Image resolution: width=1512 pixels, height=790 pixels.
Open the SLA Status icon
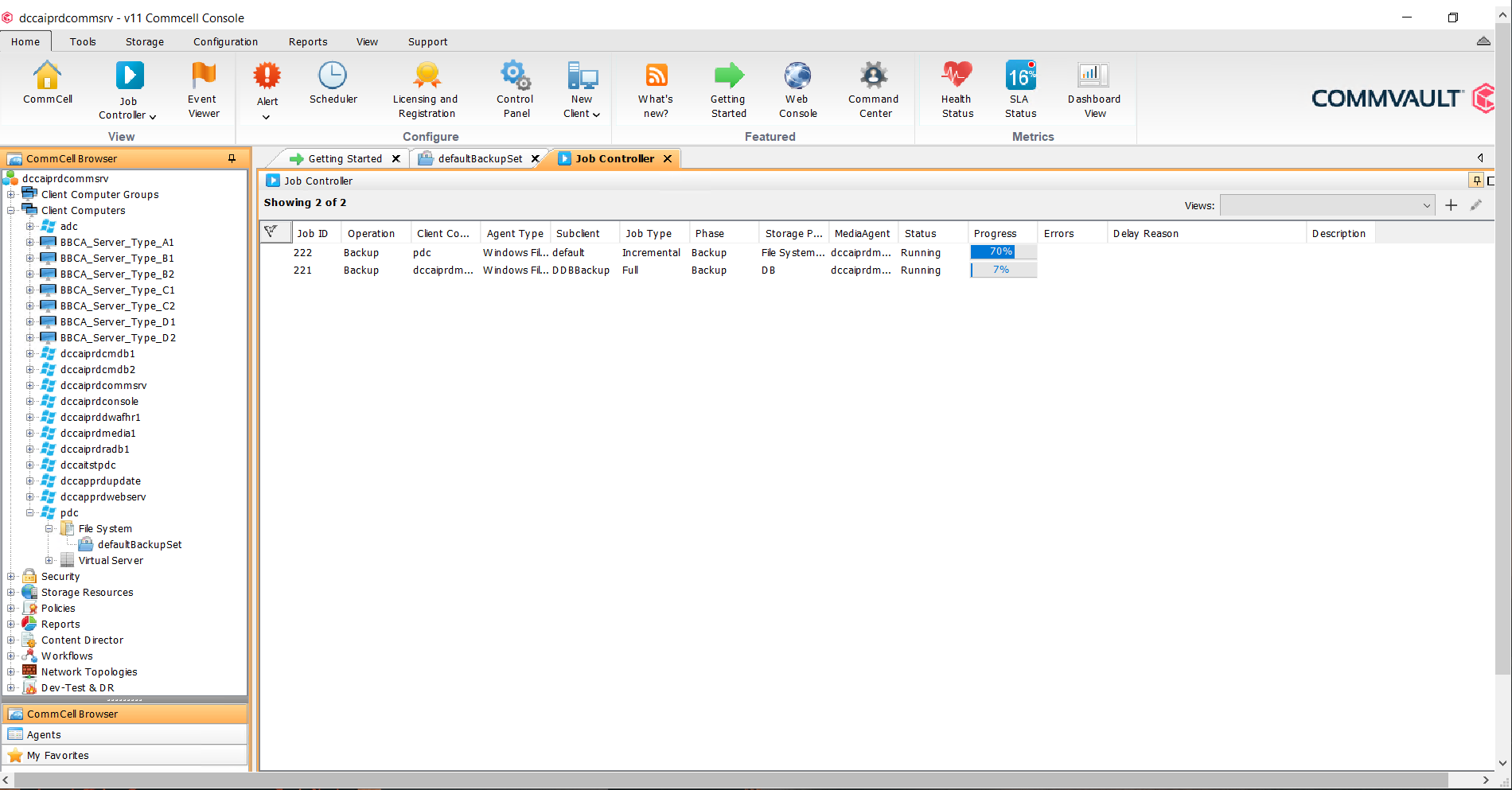coord(1020,76)
